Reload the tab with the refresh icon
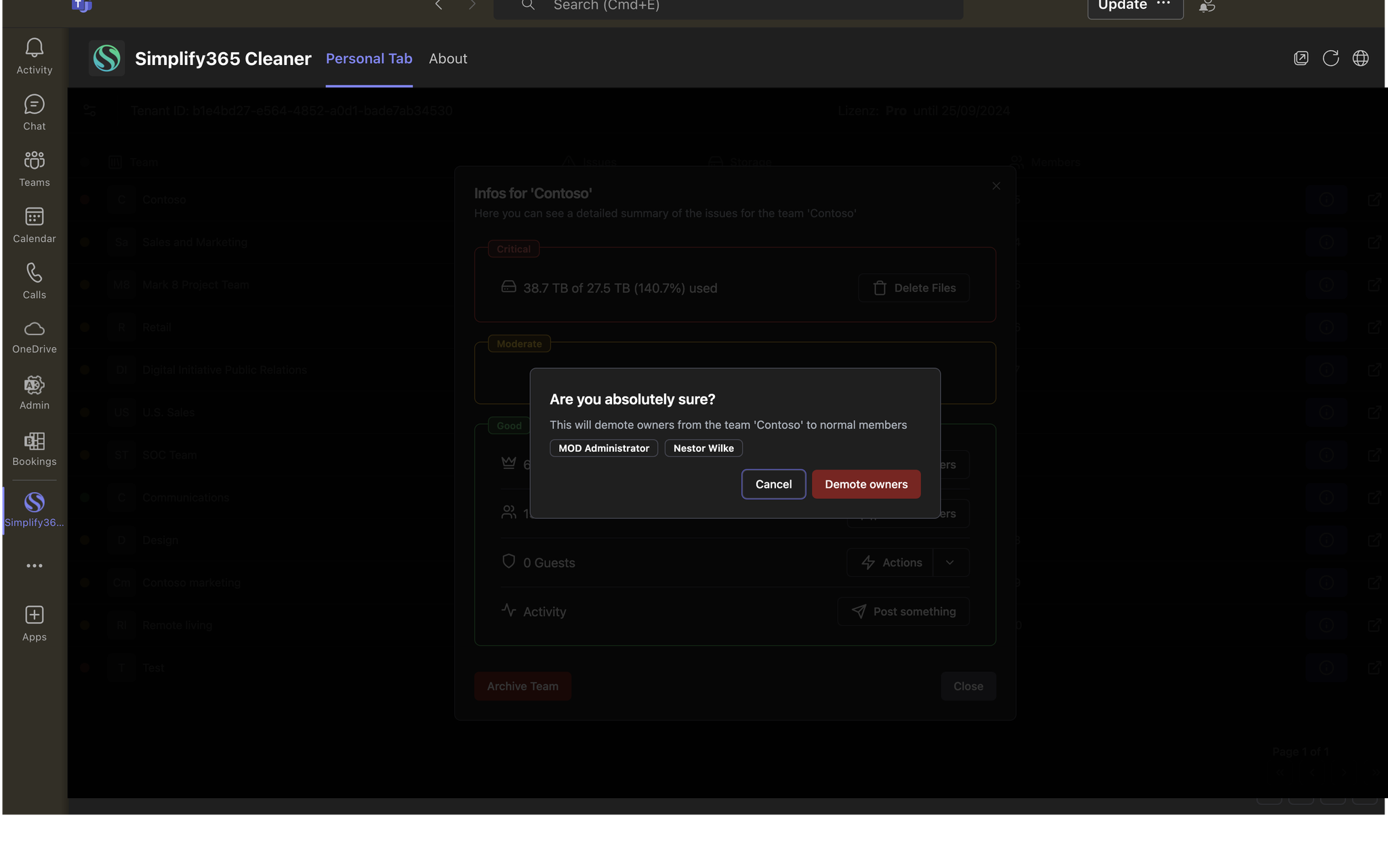The height and width of the screenshot is (868, 1388). [1330, 58]
